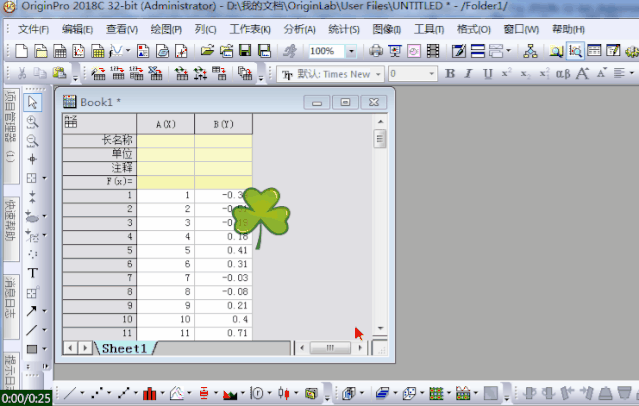Select the Pointer tool

(x=32, y=102)
